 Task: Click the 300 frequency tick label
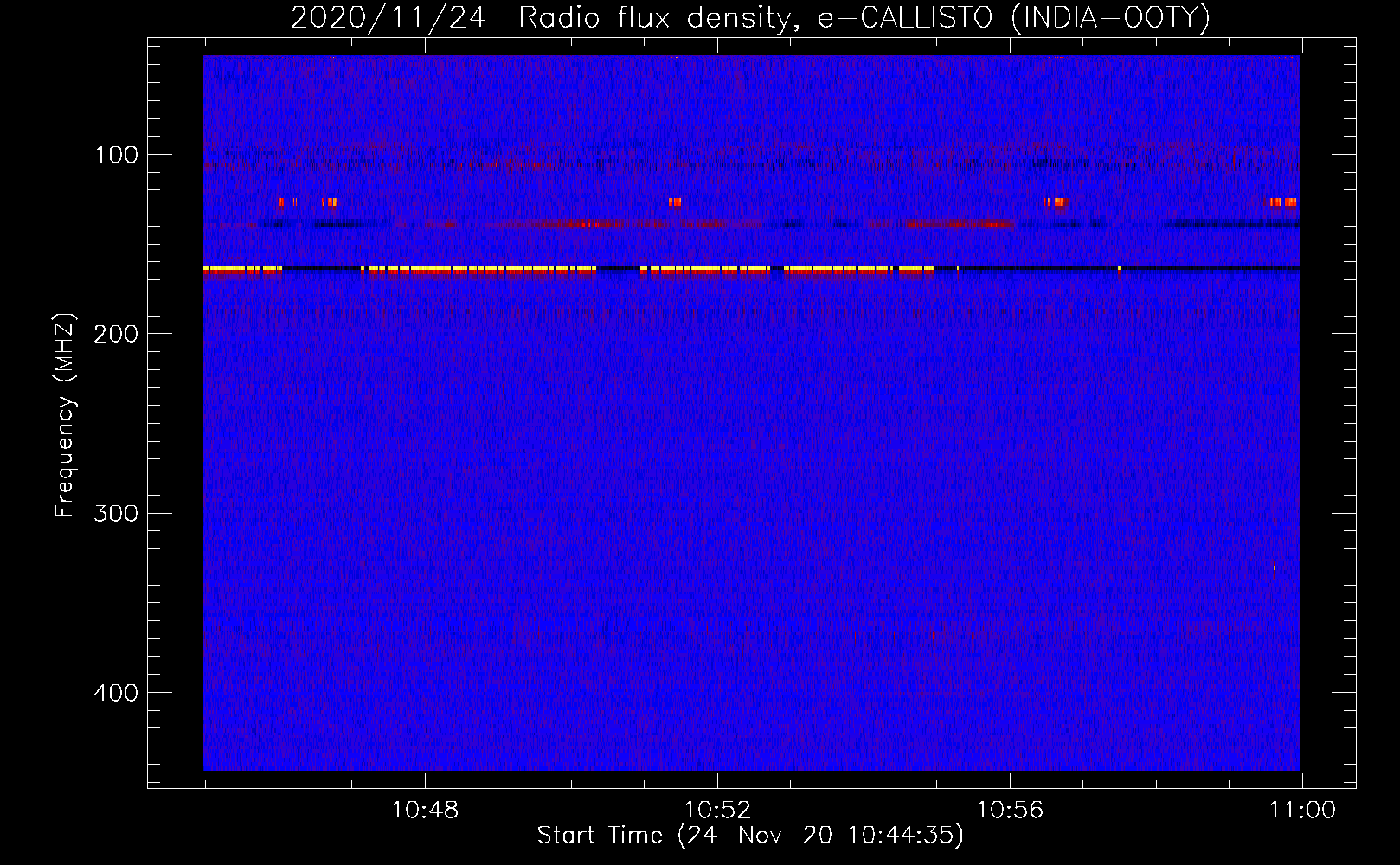(x=116, y=513)
